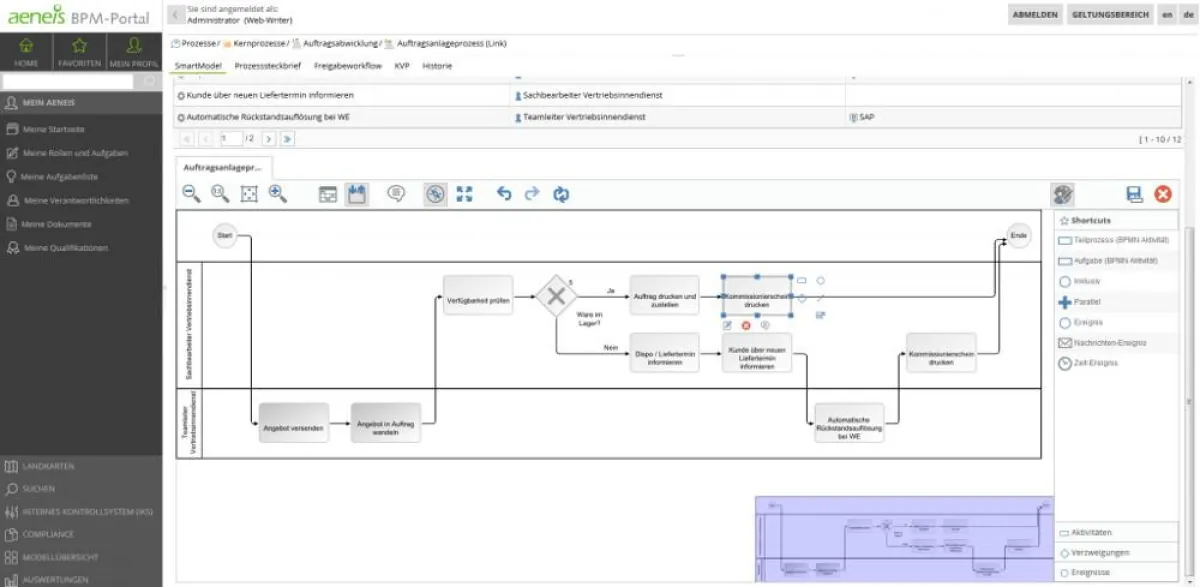1200x587 pixels.
Task: Switch to the Prozesssteckbrief tab
Action: pyautogui.click(x=269, y=66)
